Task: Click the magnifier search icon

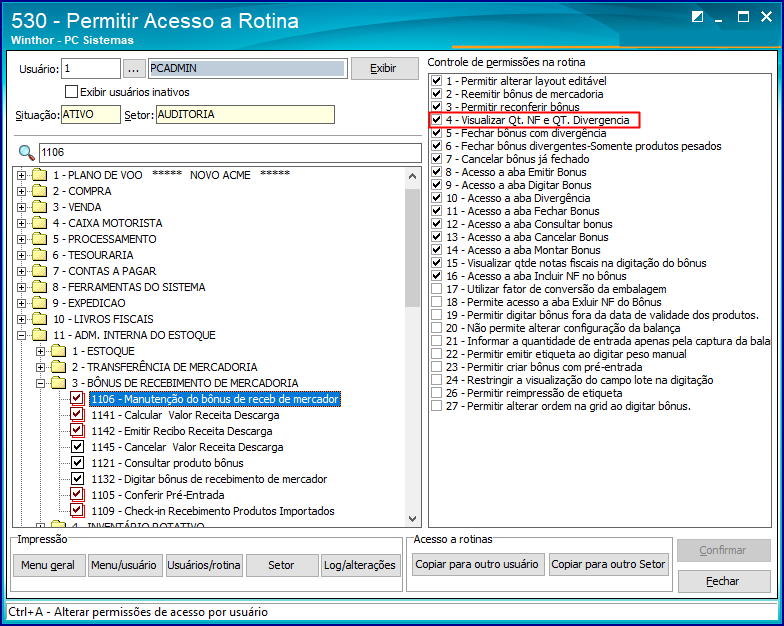Action: pyautogui.click(x=26, y=153)
